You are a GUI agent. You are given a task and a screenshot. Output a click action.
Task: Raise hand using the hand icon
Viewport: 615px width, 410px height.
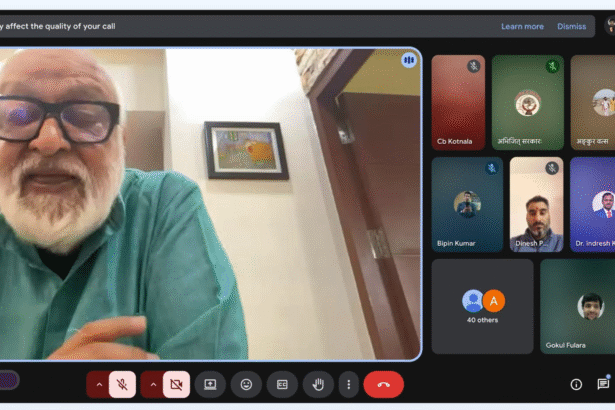pos(318,384)
